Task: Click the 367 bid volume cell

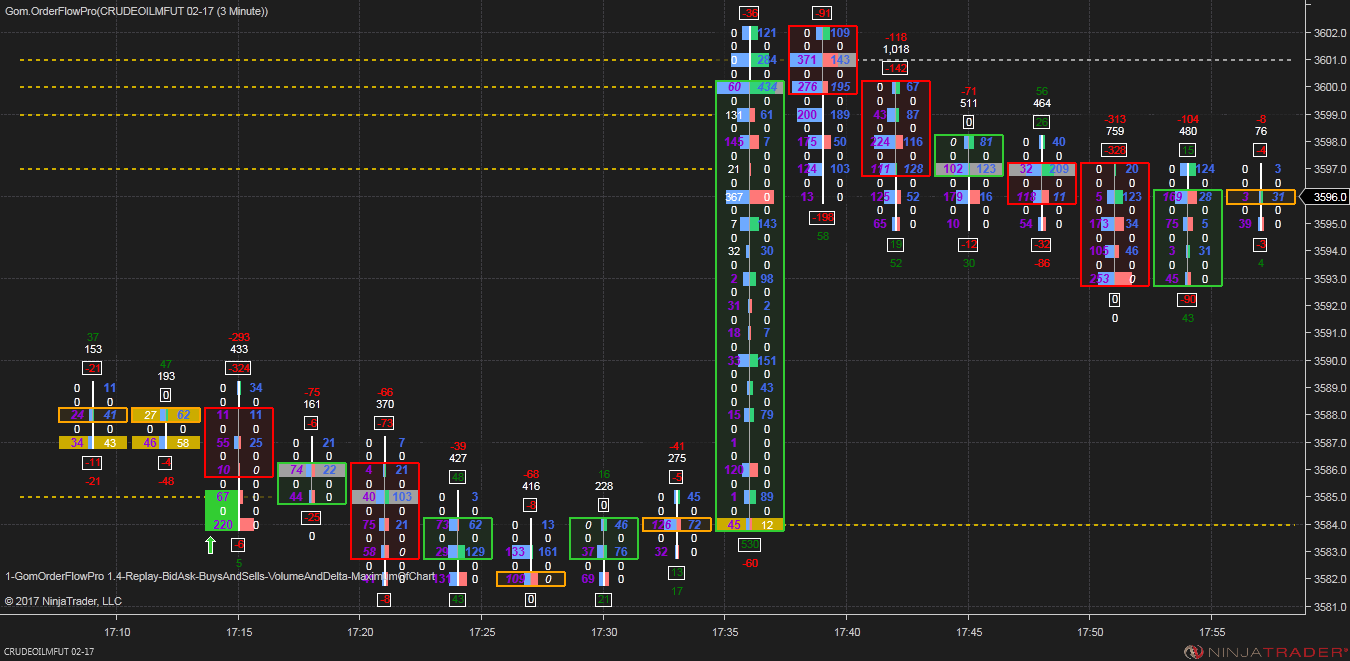Action: [735, 197]
